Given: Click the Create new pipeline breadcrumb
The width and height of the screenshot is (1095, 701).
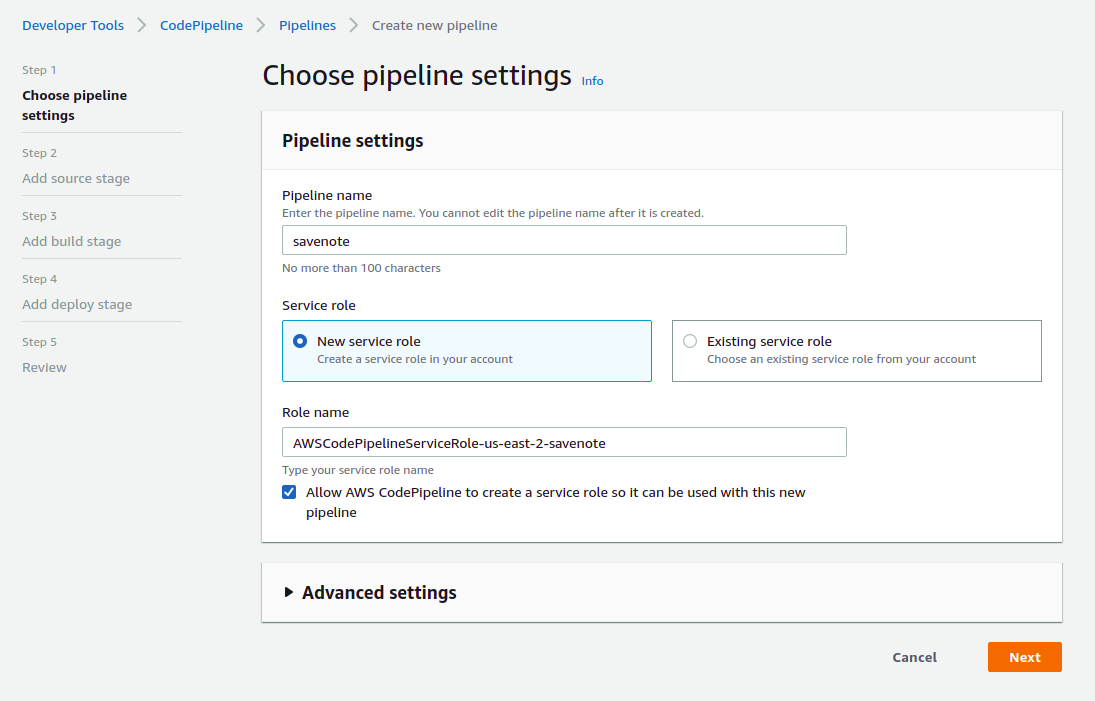Looking at the screenshot, I should point(434,25).
